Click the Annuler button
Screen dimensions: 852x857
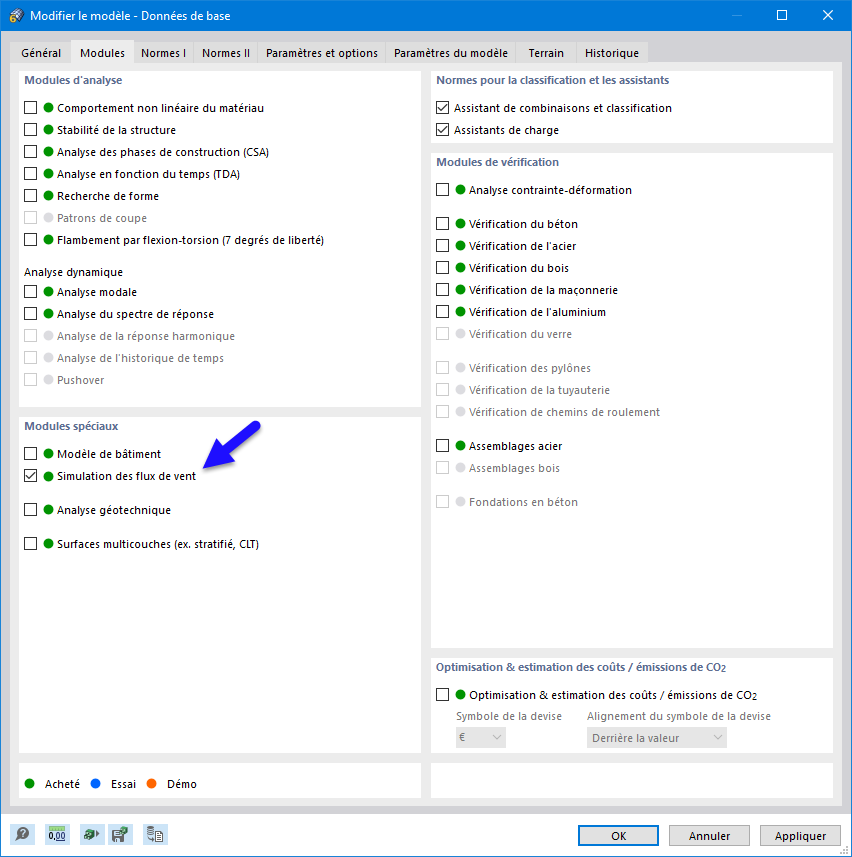(709, 835)
